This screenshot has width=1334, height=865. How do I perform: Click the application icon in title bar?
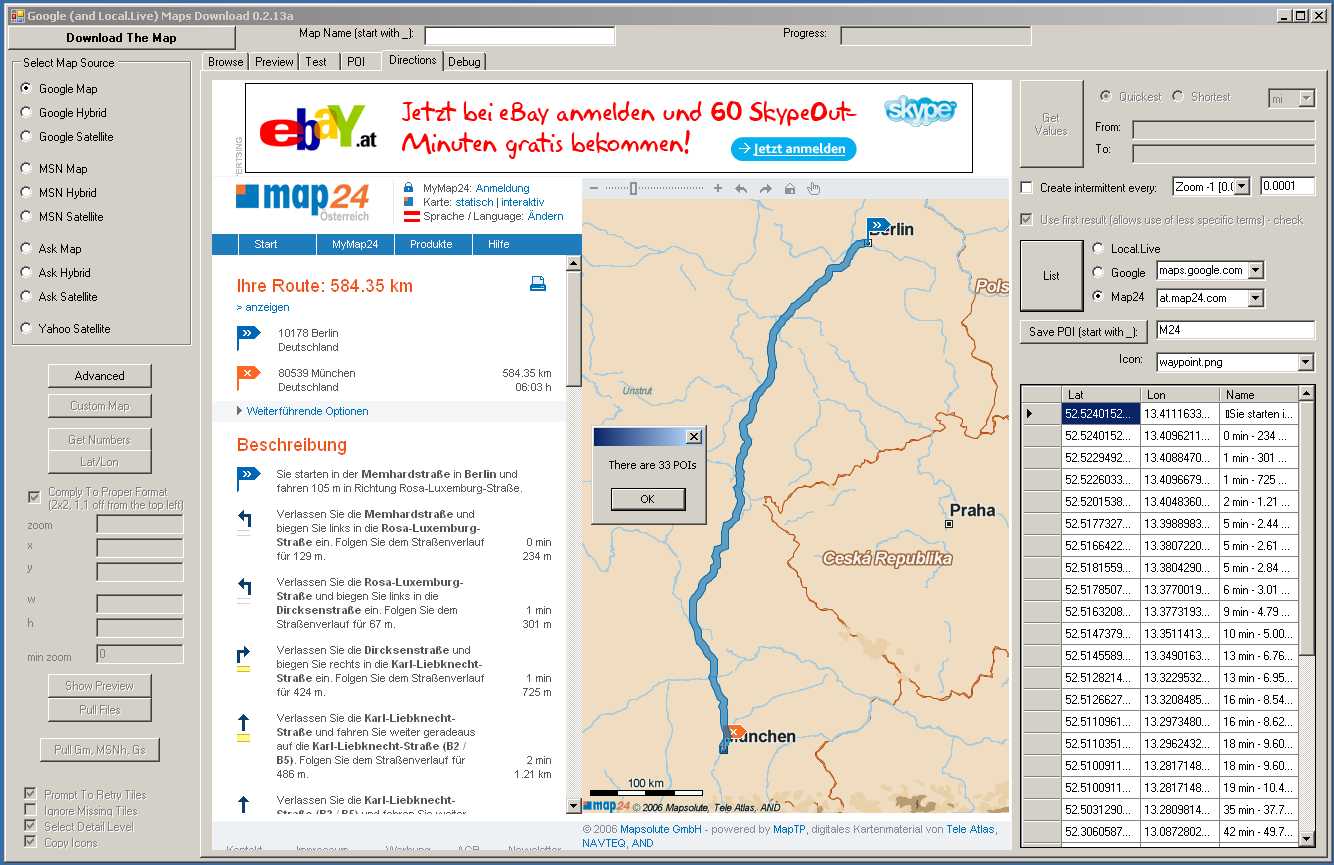click(x=16, y=16)
